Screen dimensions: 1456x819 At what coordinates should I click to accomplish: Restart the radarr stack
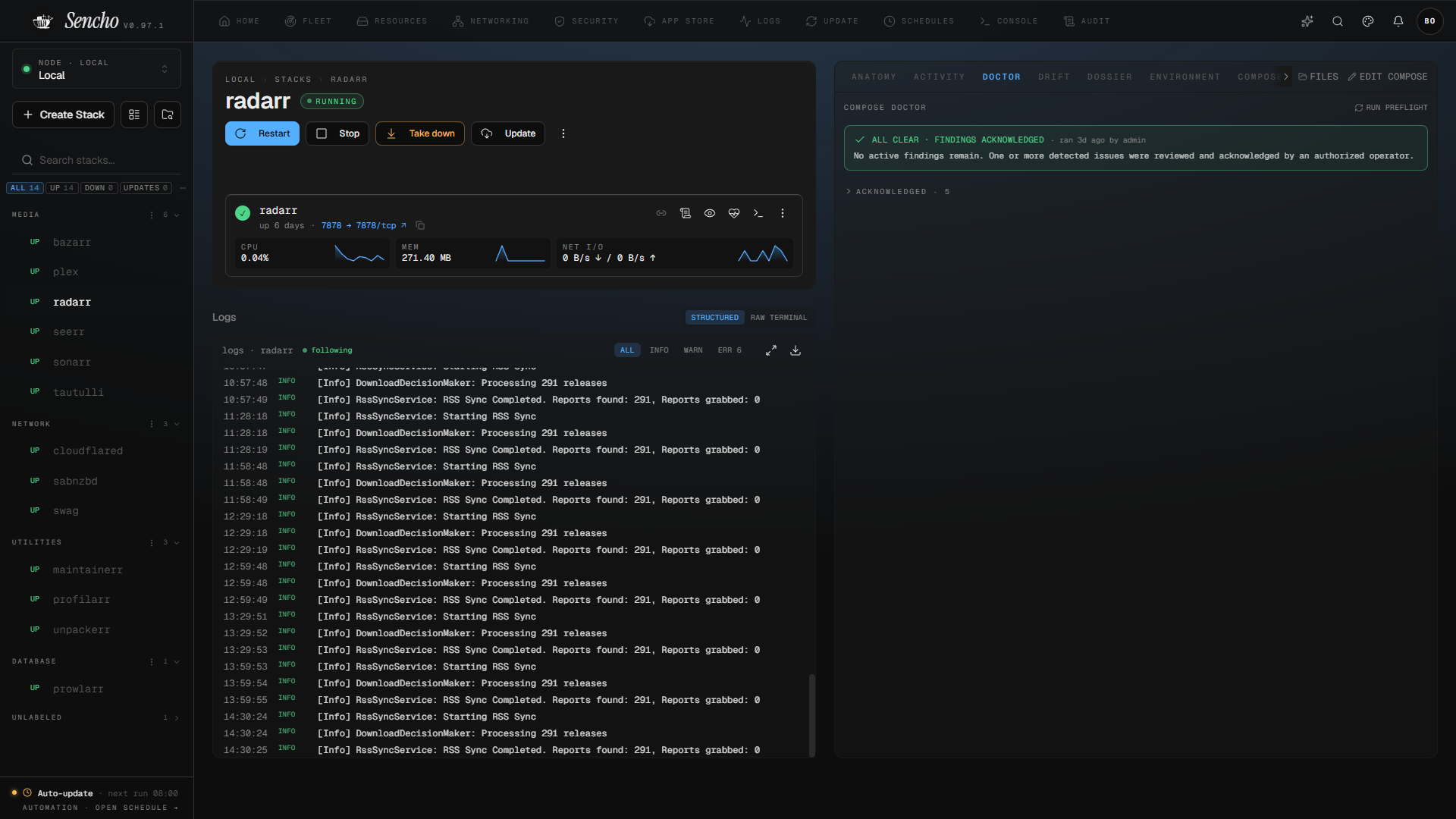tap(262, 133)
